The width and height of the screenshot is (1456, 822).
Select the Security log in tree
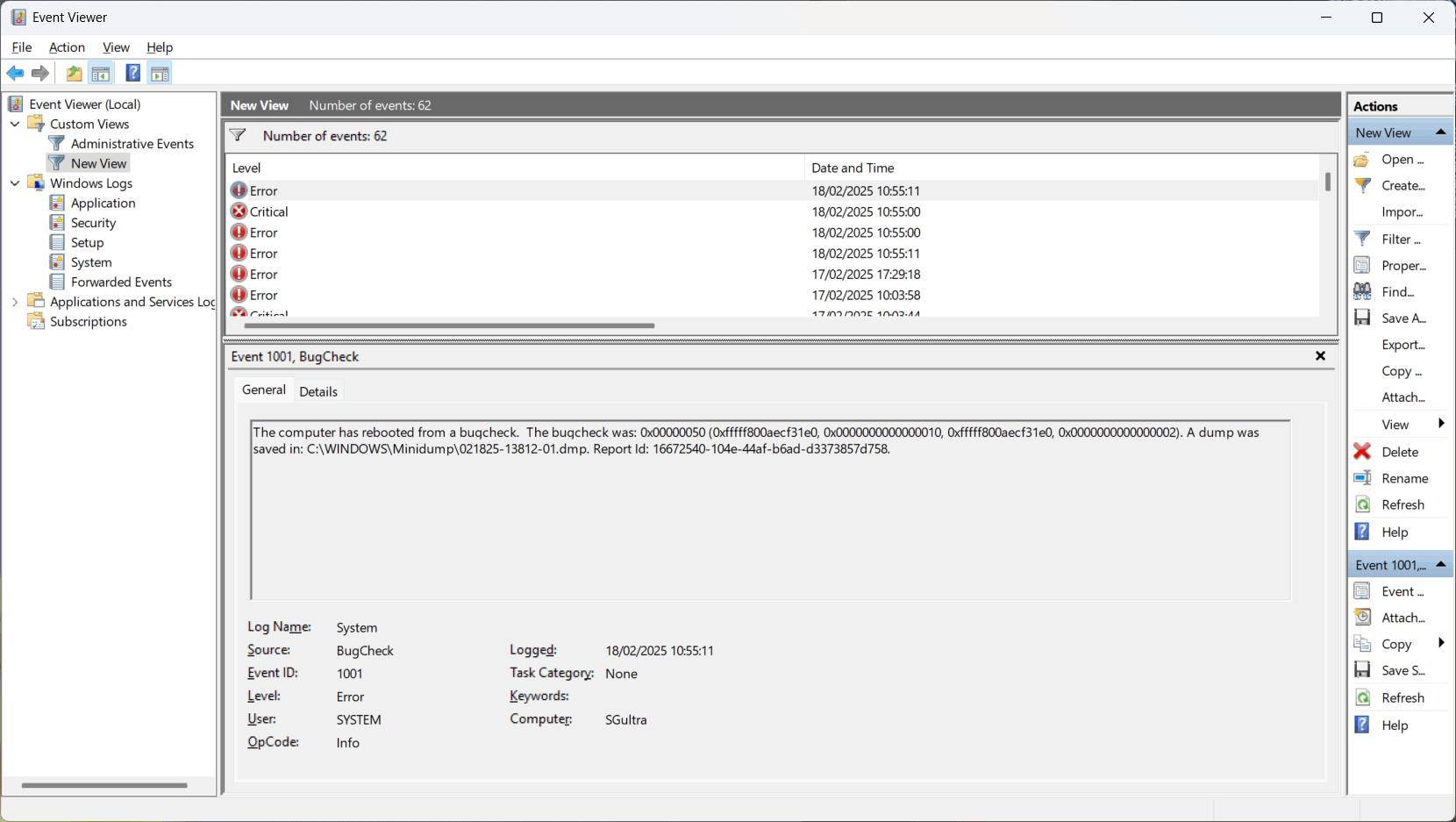(x=93, y=223)
